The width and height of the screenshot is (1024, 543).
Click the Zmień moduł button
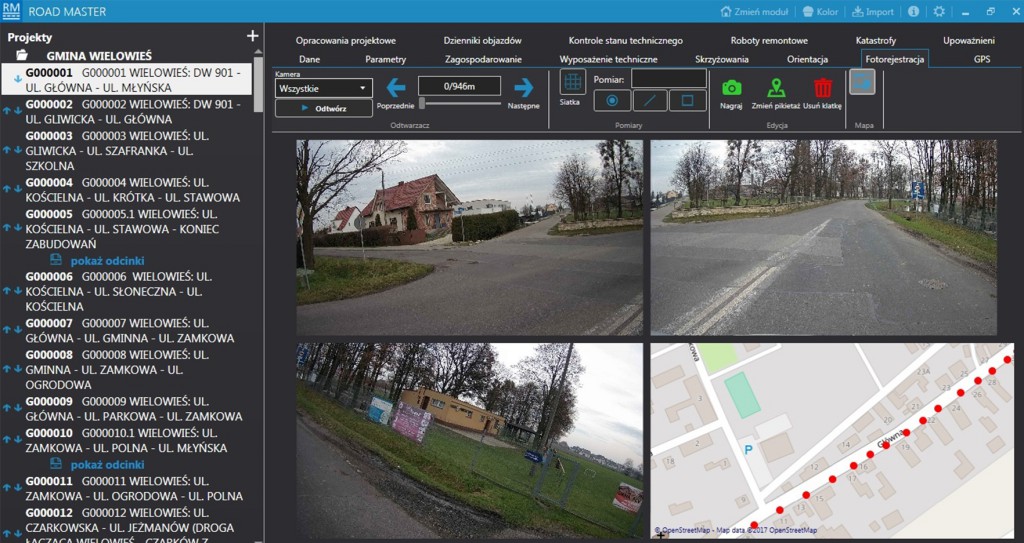pos(754,12)
